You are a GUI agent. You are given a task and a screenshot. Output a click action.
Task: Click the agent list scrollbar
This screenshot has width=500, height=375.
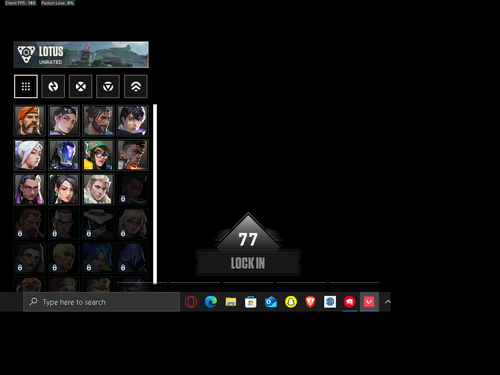click(x=155, y=194)
